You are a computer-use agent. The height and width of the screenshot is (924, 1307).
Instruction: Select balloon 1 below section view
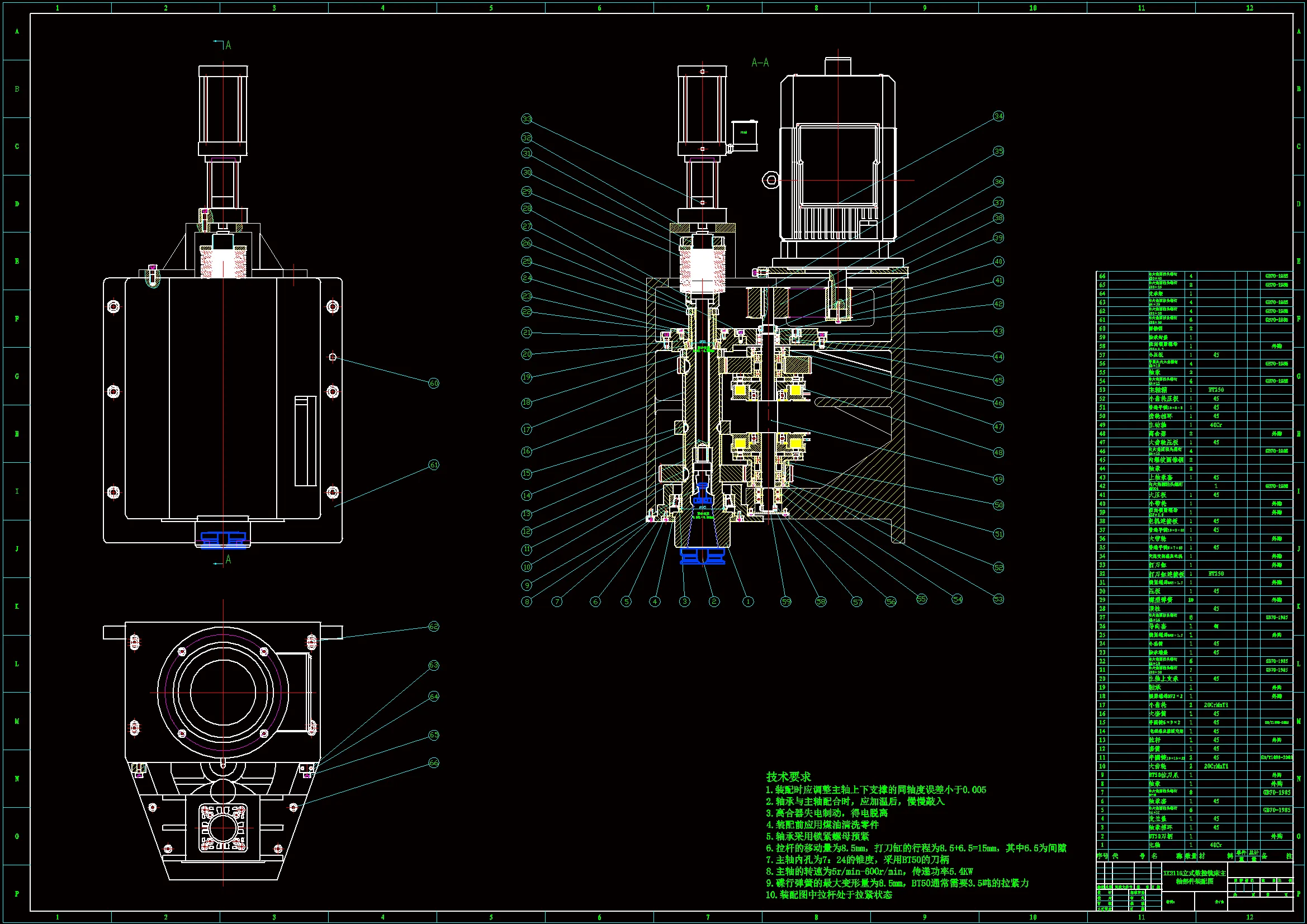pos(748,601)
